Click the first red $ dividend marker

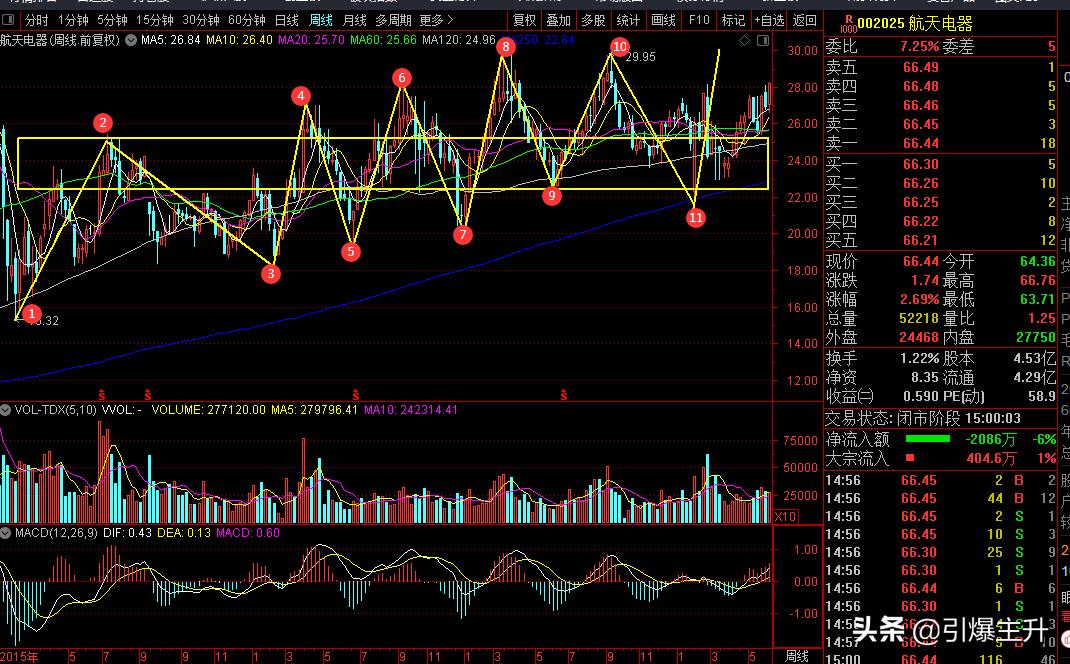(101, 394)
